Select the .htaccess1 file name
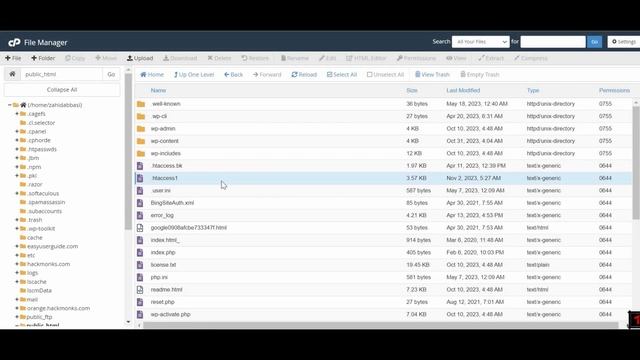640x360 pixels. [164, 178]
